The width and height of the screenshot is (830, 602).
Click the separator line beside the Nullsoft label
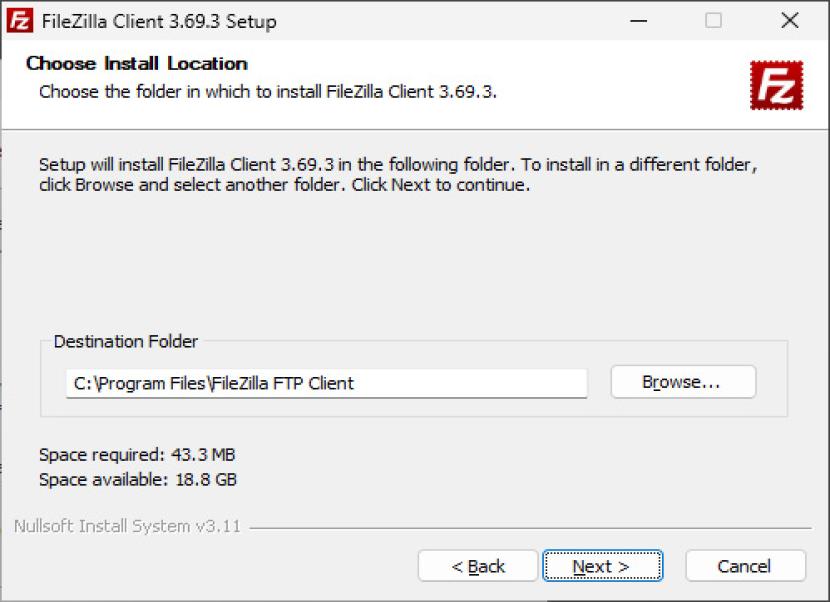(x=530, y=527)
